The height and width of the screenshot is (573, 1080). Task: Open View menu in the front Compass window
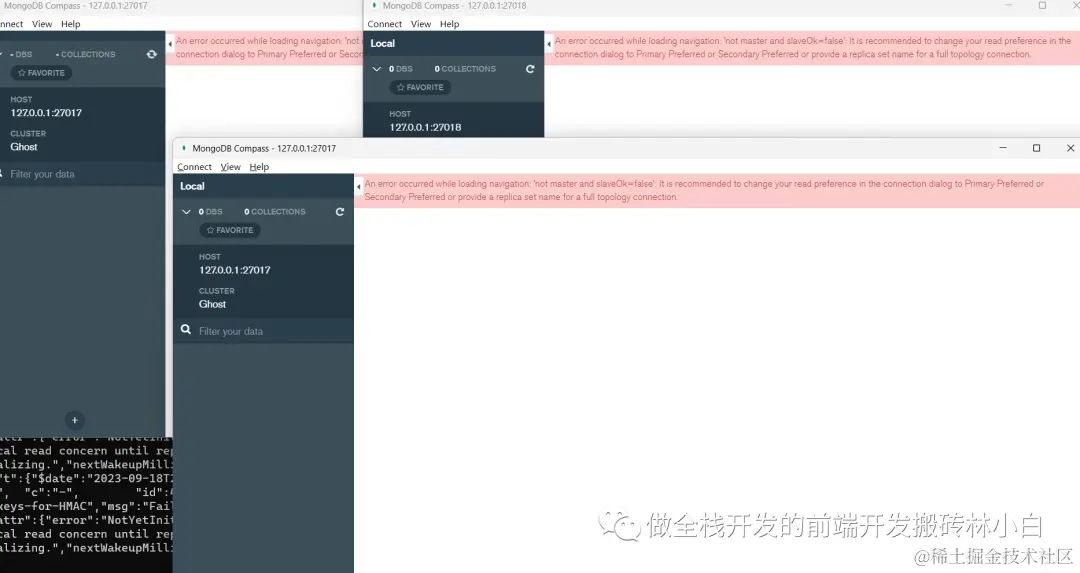pyautogui.click(x=231, y=167)
